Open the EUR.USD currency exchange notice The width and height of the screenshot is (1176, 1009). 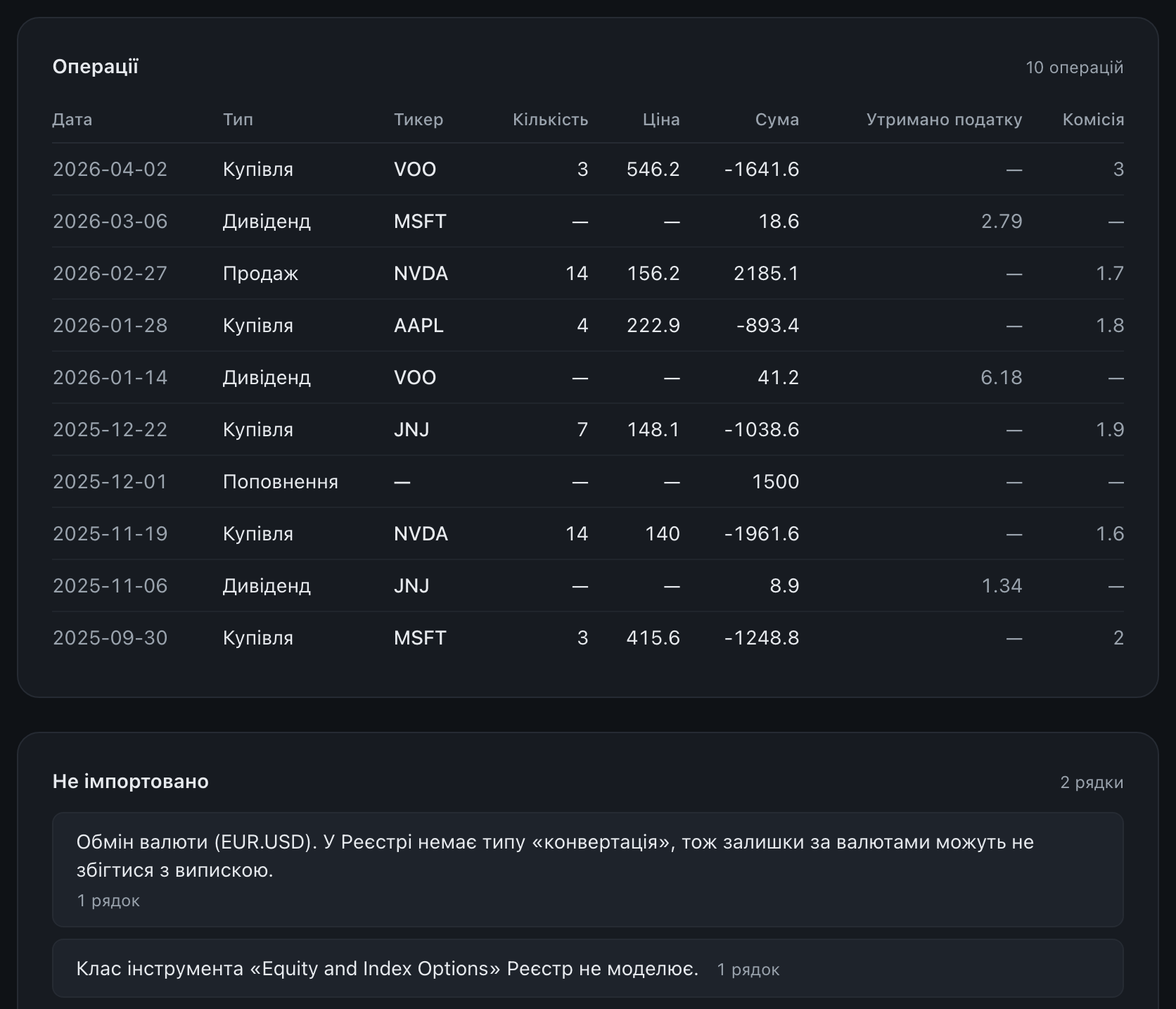[x=588, y=870]
